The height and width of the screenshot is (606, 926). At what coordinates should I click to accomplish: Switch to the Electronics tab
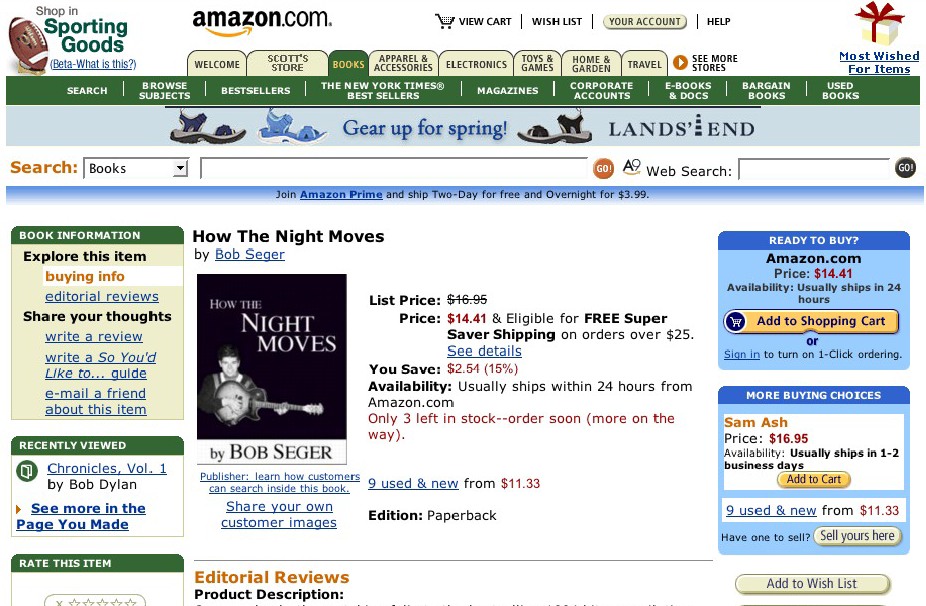coord(476,64)
